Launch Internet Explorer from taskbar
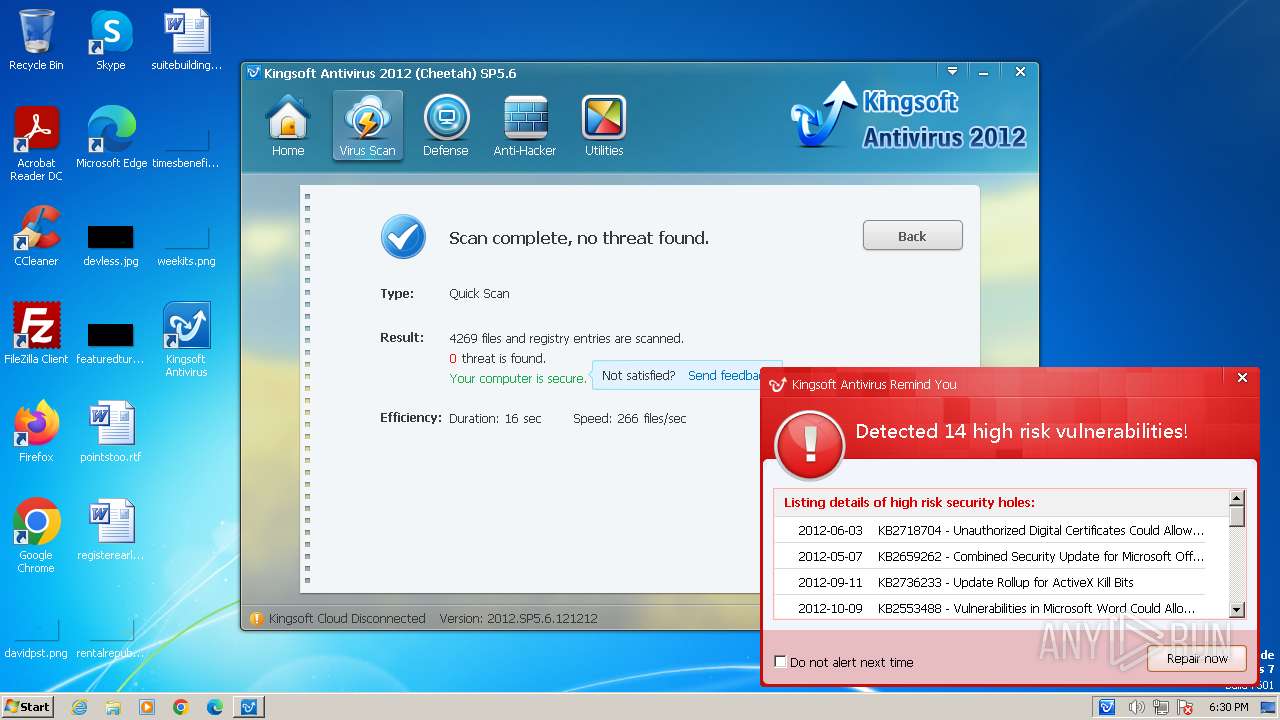This screenshot has width=1280, height=720. click(x=79, y=707)
